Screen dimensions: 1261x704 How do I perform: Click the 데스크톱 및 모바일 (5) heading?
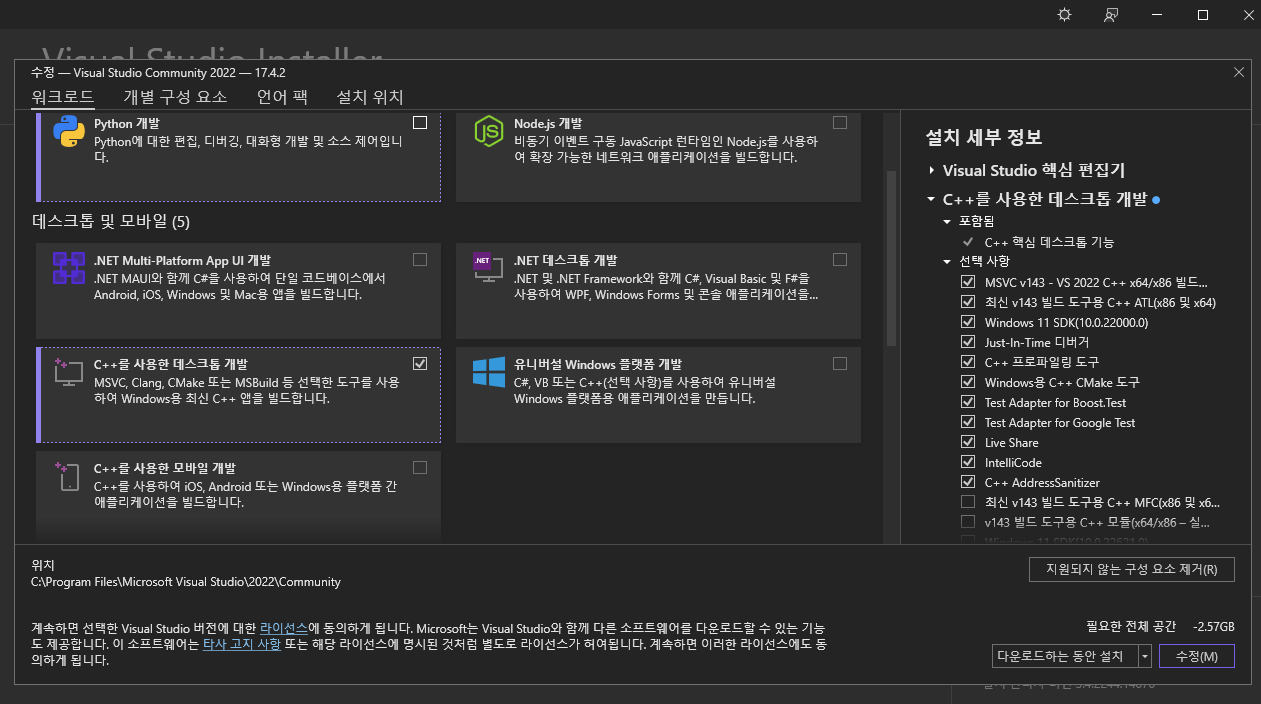pyautogui.click(x=111, y=221)
